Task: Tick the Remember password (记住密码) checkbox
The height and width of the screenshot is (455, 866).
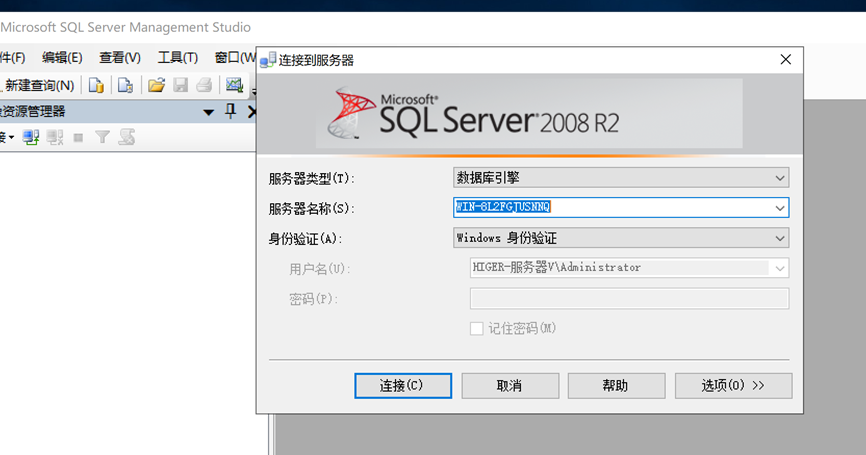Action: (477, 329)
